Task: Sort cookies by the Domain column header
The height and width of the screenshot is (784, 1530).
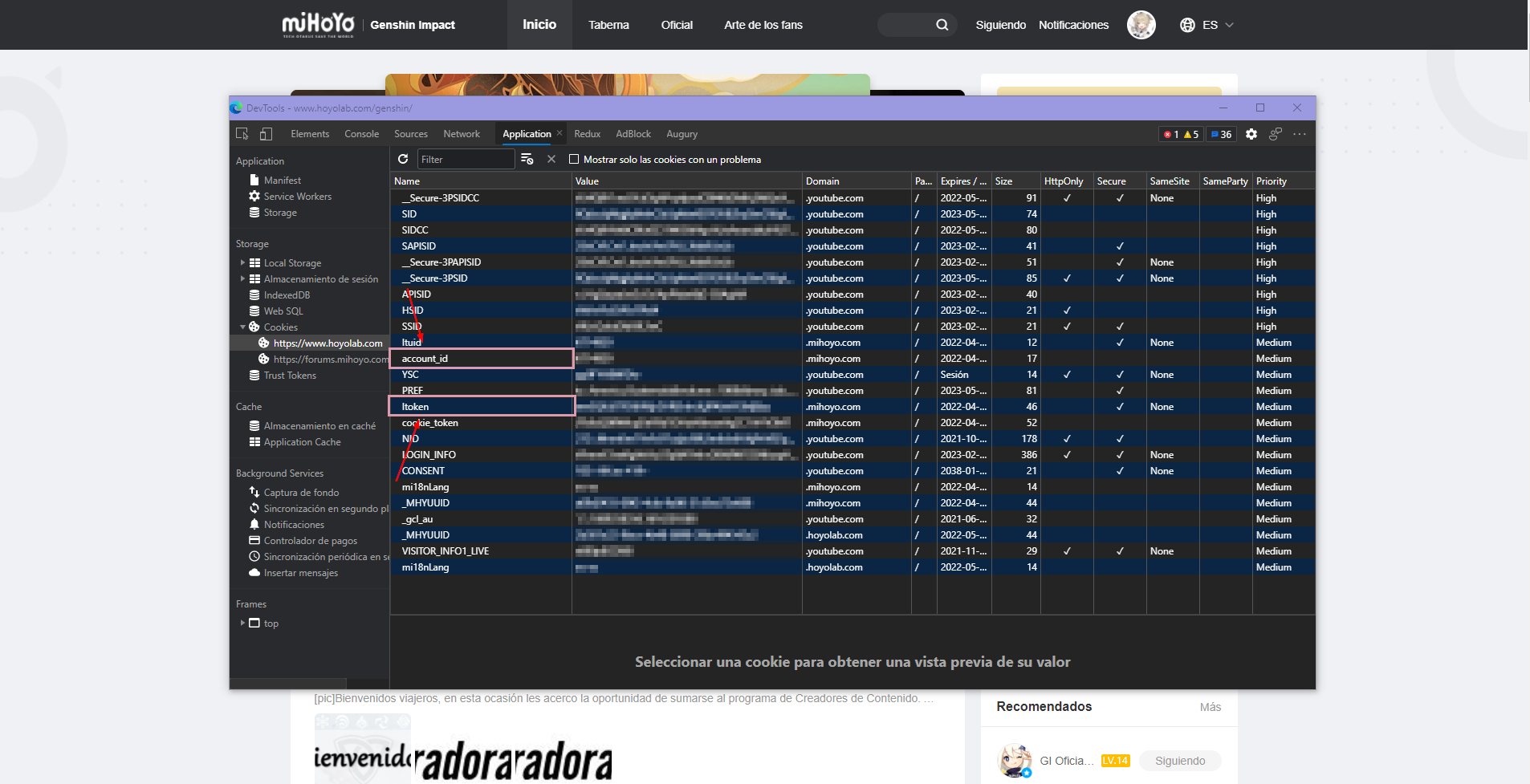Action: 857,181
